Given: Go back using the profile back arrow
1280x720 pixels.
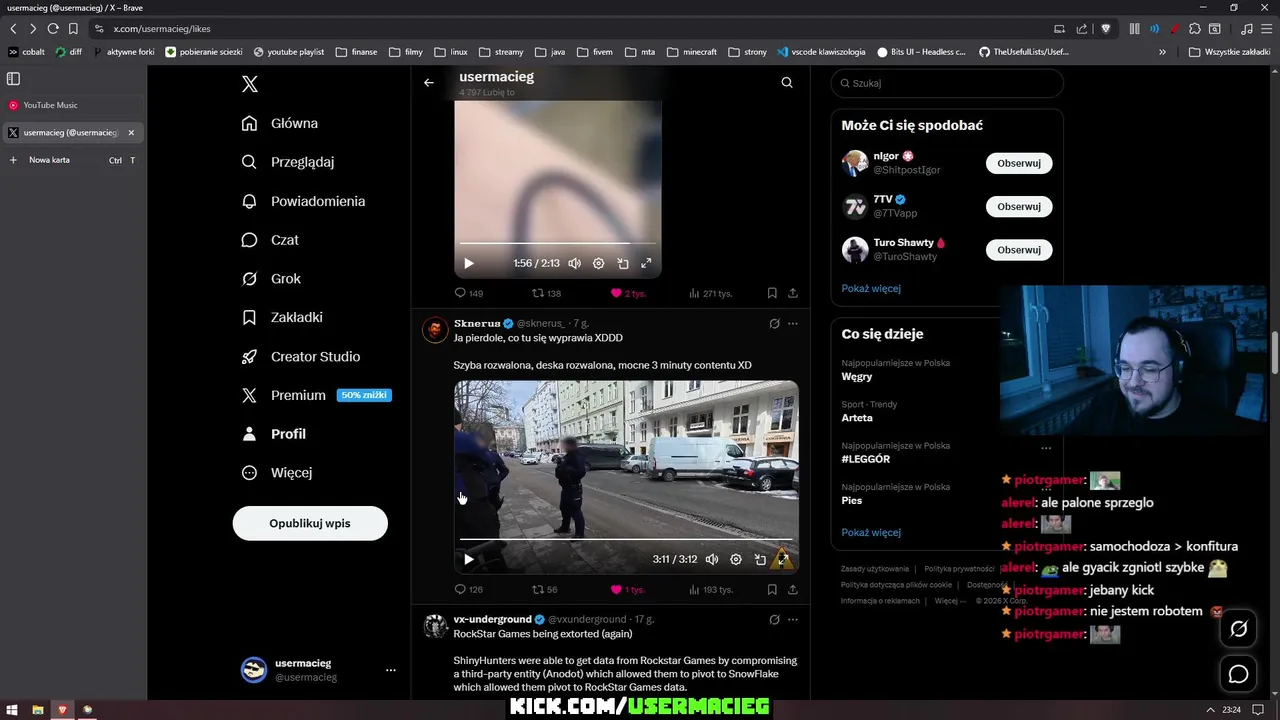Looking at the screenshot, I should click(x=429, y=83).
